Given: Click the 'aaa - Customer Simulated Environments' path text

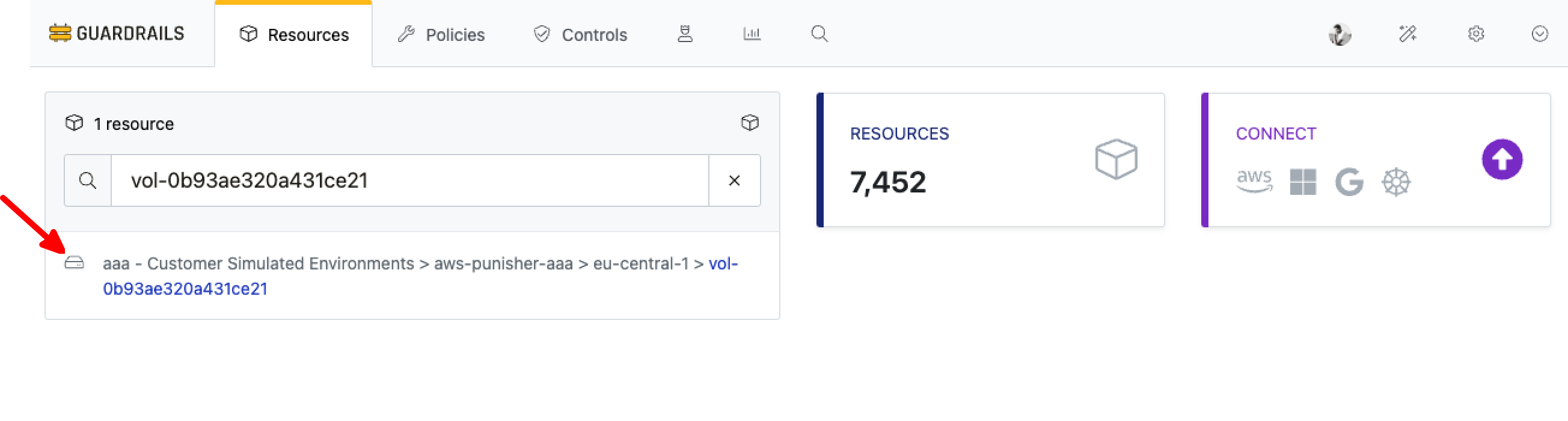Looking at the screenshot, I should click(258, 264).
